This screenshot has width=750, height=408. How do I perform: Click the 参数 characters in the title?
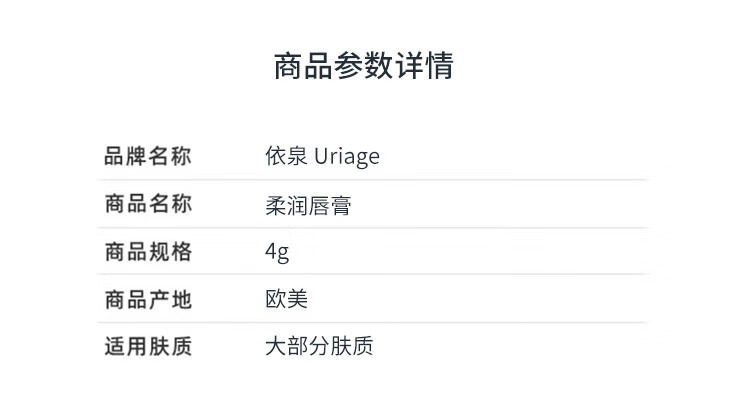(x=364, y=66)
